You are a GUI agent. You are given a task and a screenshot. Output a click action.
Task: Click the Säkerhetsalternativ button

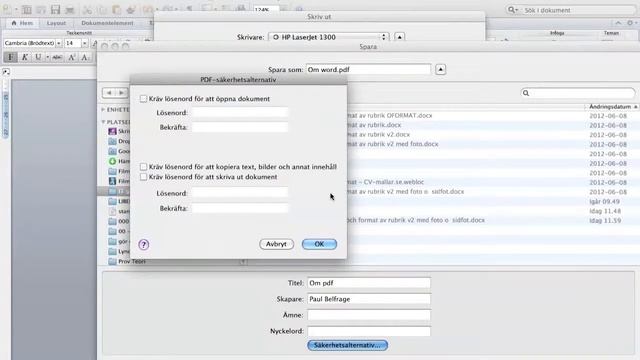tap(347, 345)
